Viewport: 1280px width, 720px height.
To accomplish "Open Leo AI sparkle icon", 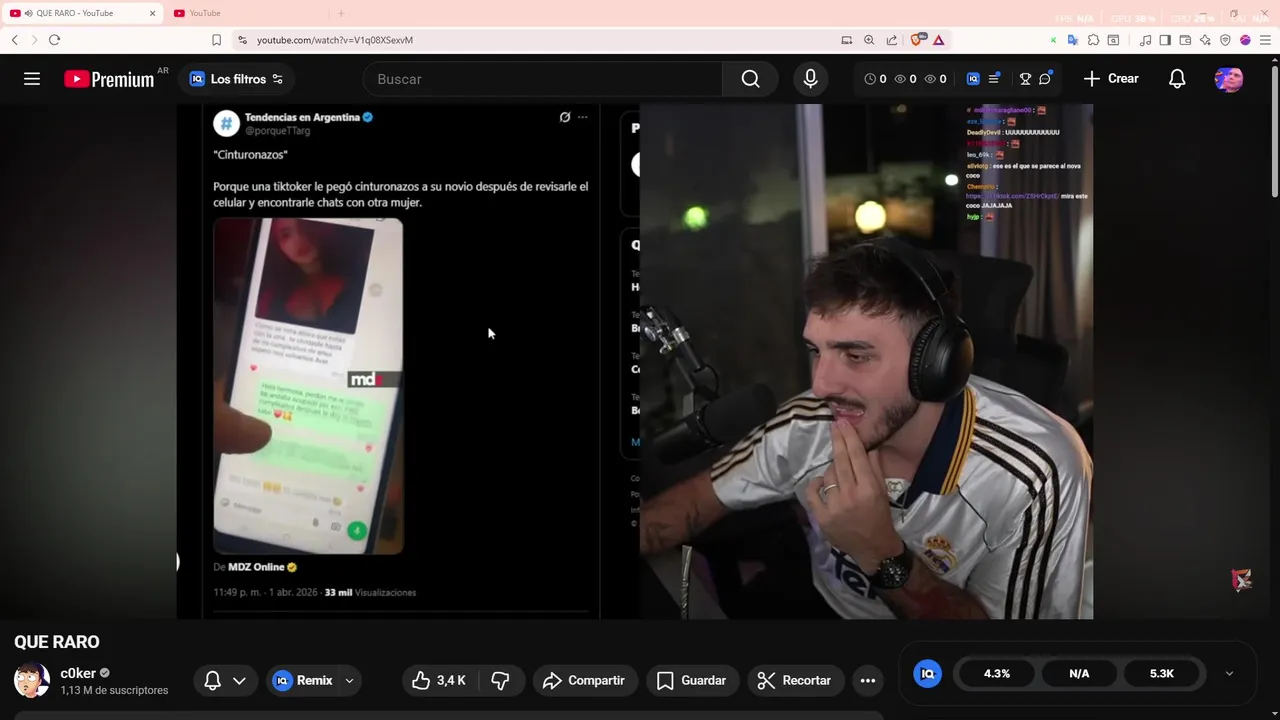I will tap(1205, 40).
